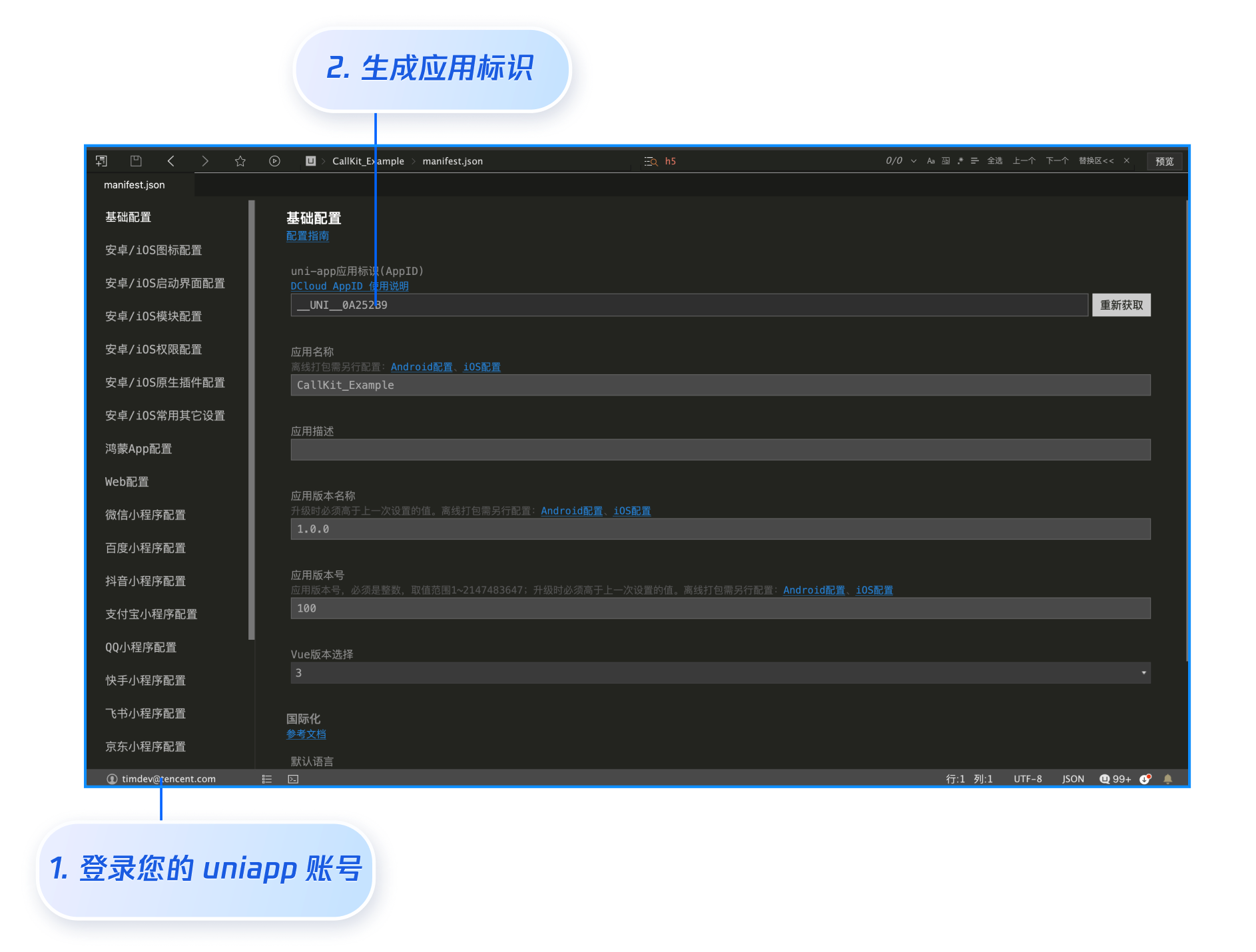The height and width of the screenshot is (952, 1256).
Task: Click the search list icon beside h5
Action: point(651,161)
